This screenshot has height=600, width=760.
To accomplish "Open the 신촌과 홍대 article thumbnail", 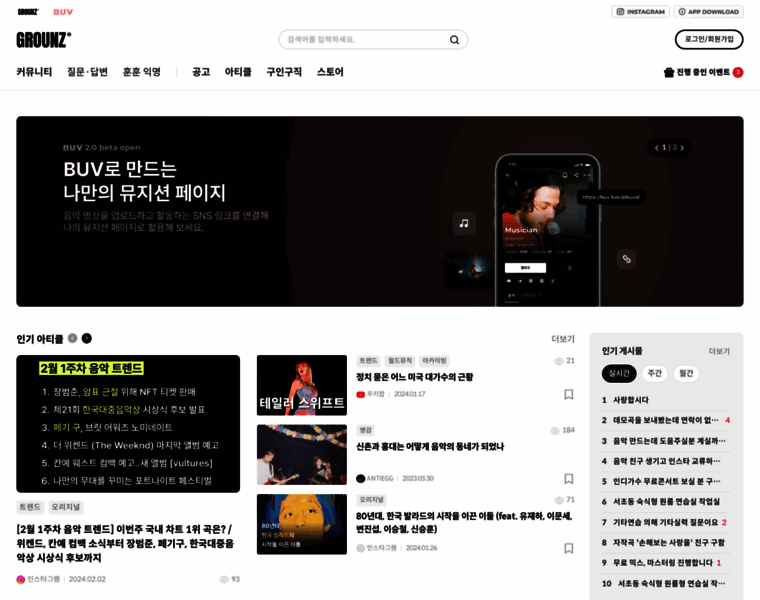I will pos(302,455).
